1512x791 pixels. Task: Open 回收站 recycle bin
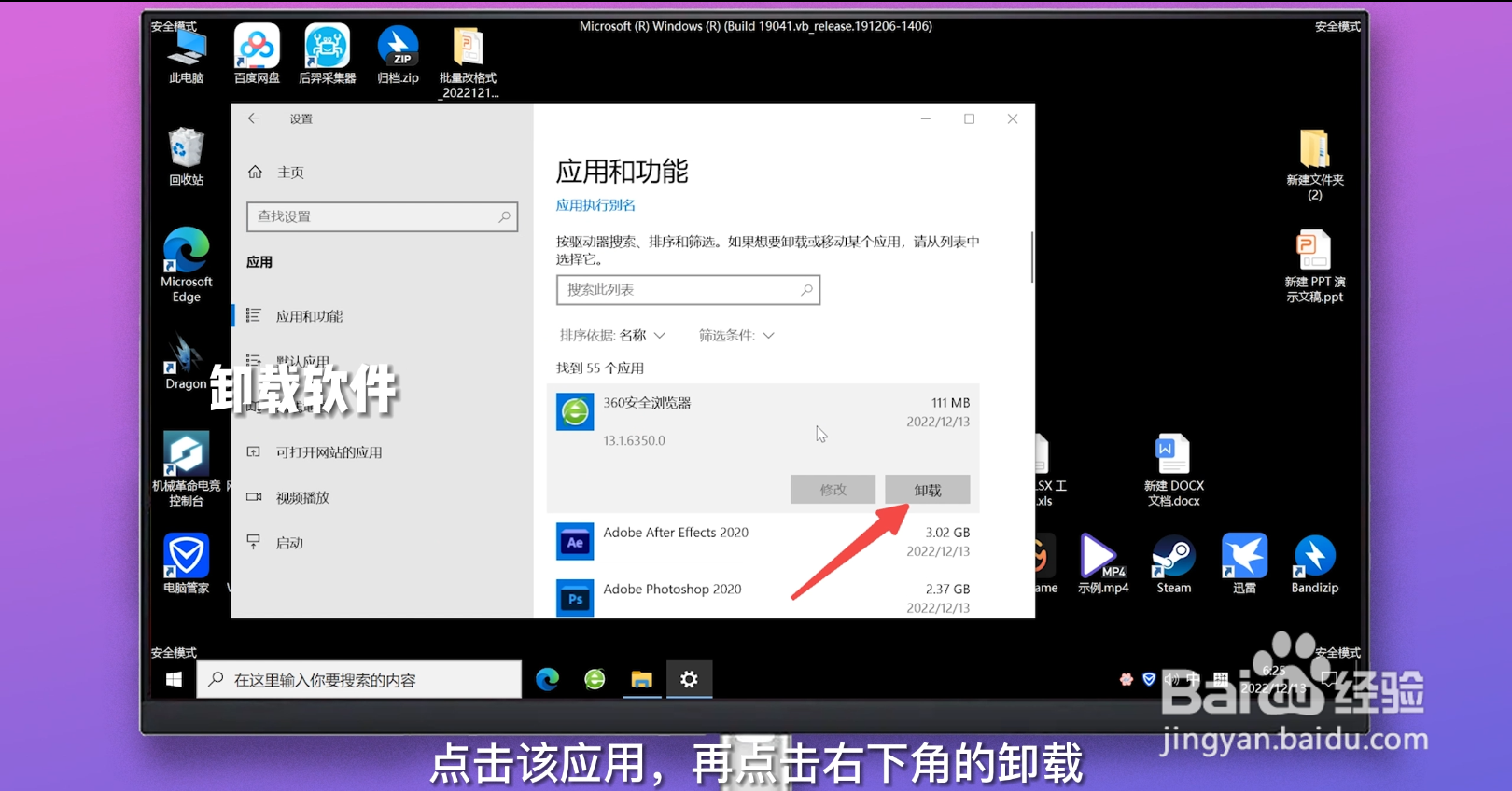pyautogui.click(x=187, y=157)
